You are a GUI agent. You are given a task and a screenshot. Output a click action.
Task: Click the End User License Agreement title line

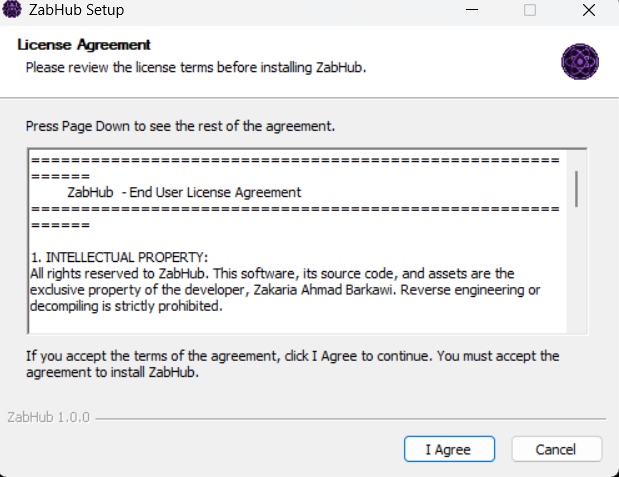[x=184, y=192]
